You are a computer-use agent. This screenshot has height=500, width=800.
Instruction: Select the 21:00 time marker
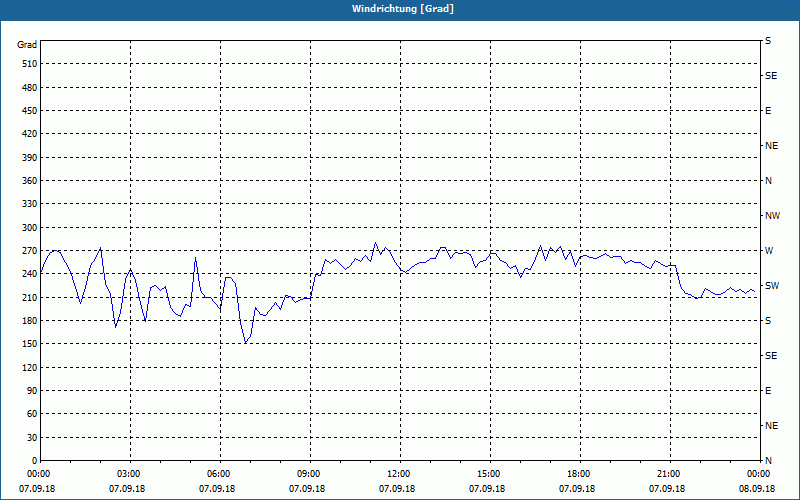(x=669, y=474)
